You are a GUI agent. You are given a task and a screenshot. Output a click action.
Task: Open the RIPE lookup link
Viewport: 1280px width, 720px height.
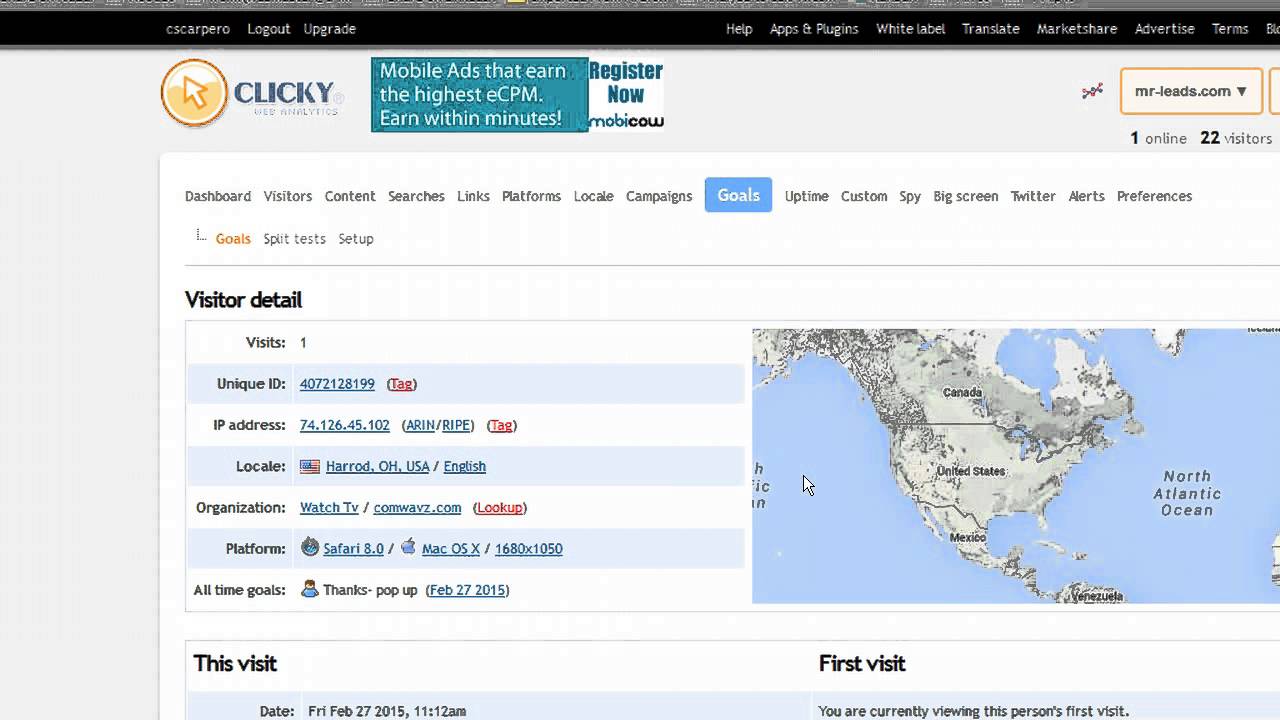coord(456,425)
